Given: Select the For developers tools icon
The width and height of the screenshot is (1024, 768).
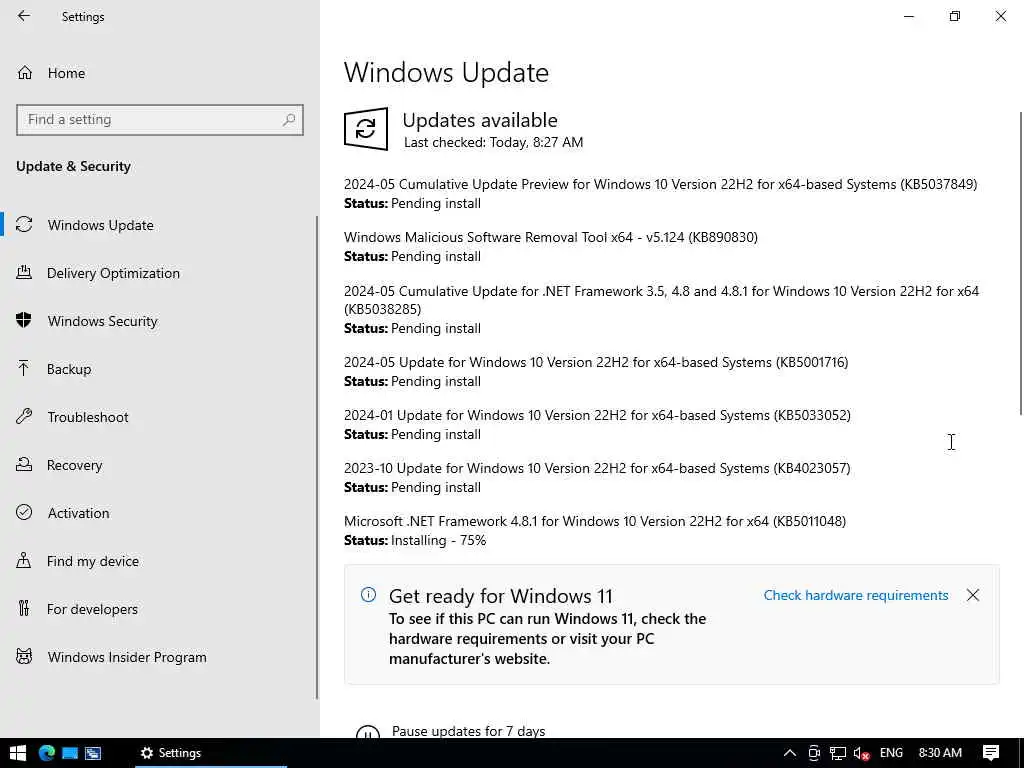Looking at the screenshot, I should (24, 609).
